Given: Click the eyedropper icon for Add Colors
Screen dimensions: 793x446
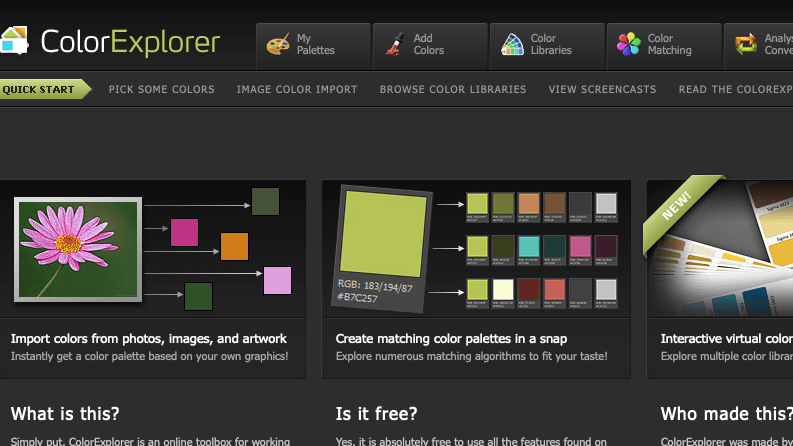Looking at the screenshot, I should (x=395, y=44).
